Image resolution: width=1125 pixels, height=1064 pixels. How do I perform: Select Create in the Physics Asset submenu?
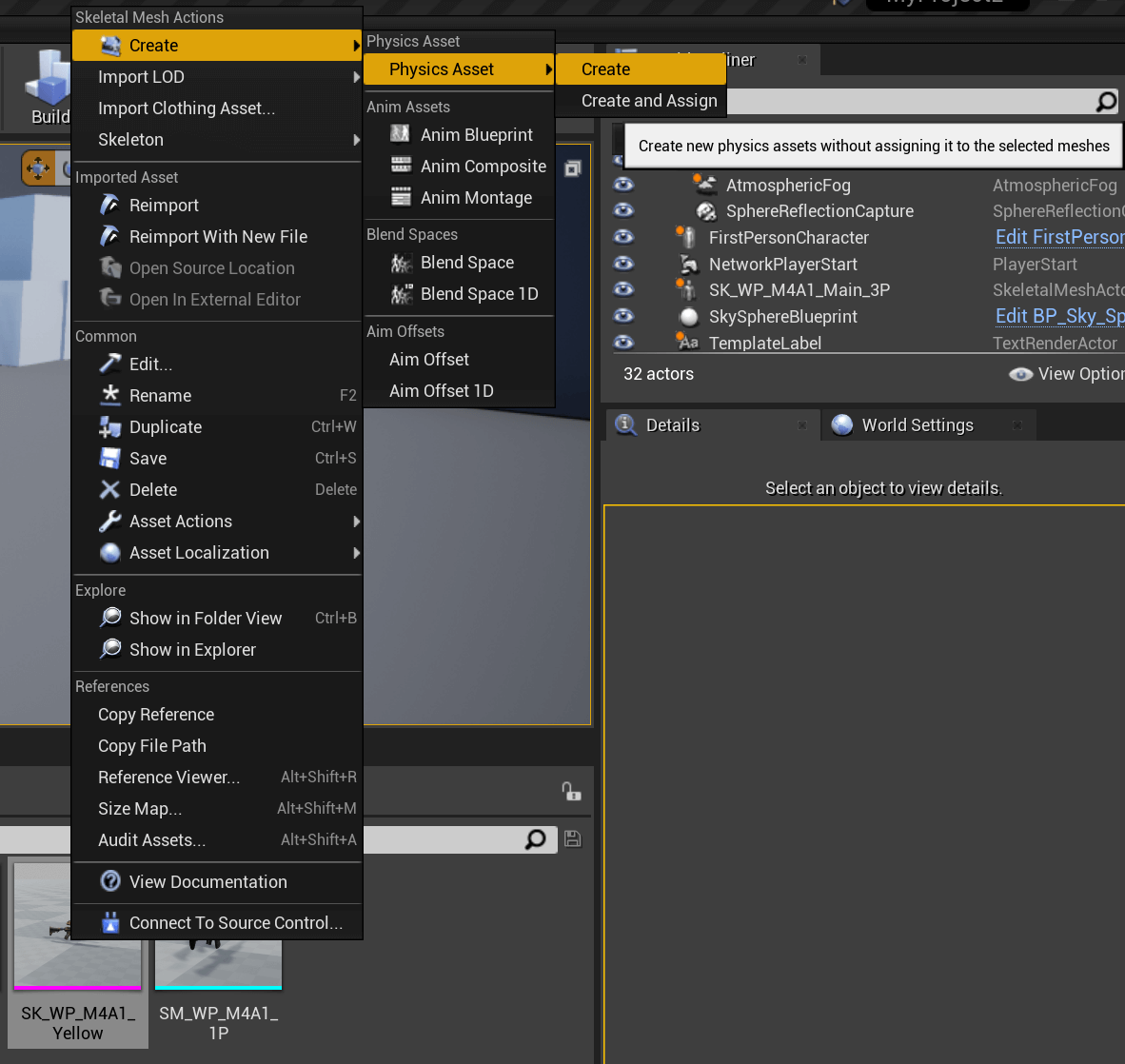pos(641,69)
